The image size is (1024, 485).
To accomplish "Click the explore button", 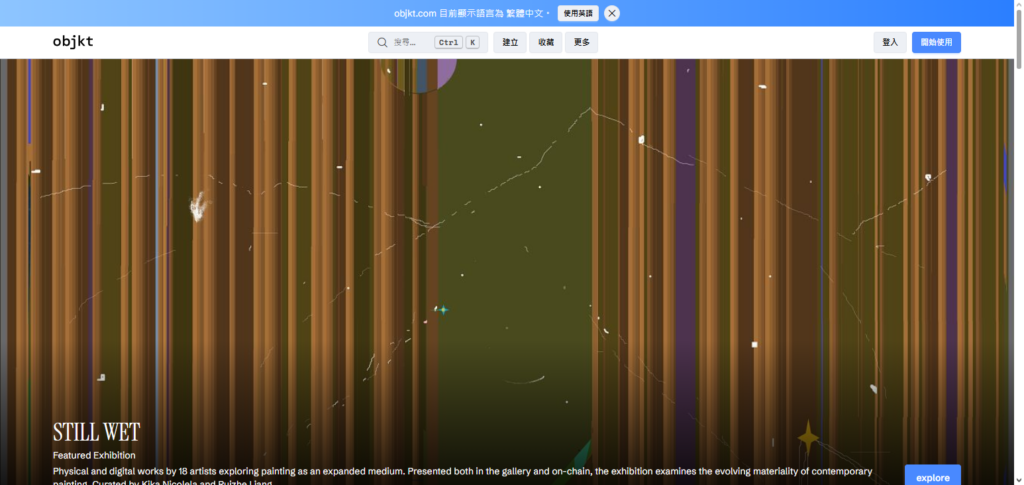I will 933,475.
